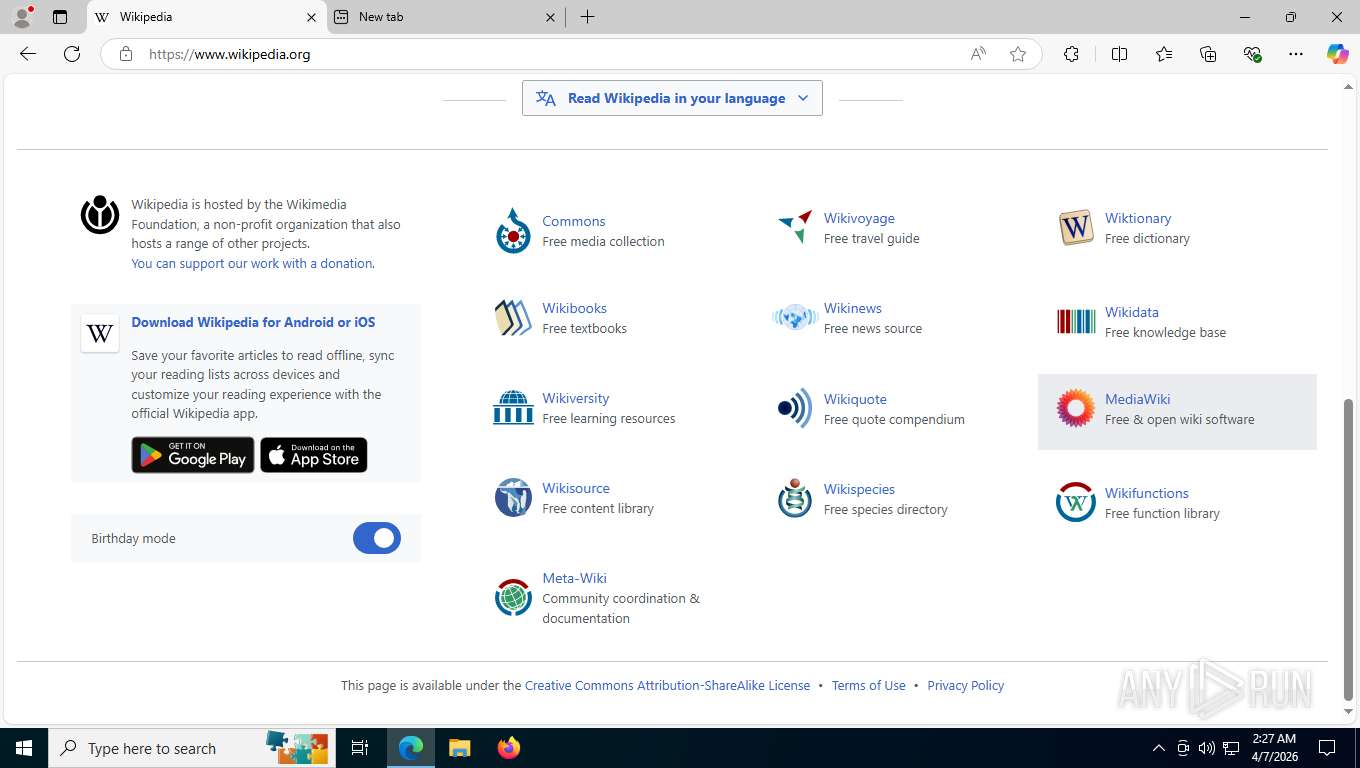Open the Wikisource iceberg icon
The width and height of the screenshot is (1360, 768).
pos(513,498)
